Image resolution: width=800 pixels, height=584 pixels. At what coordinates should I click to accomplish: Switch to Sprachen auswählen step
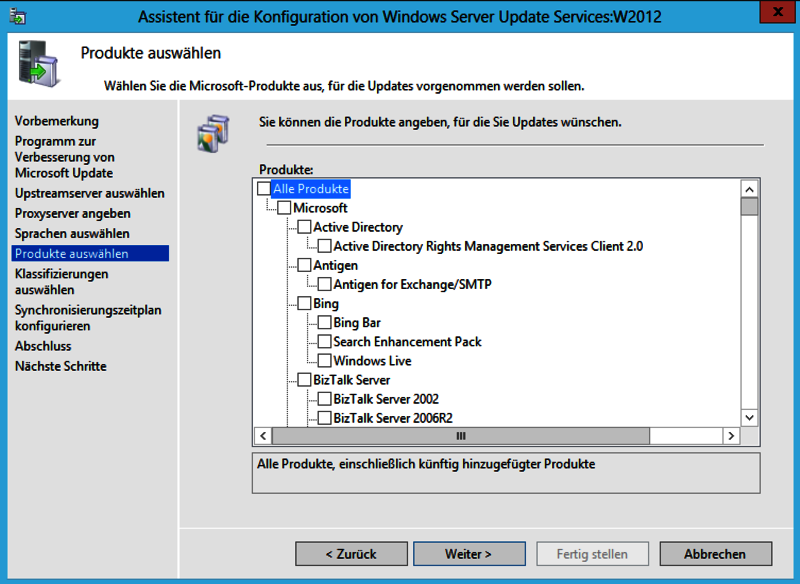click(72, 234)
